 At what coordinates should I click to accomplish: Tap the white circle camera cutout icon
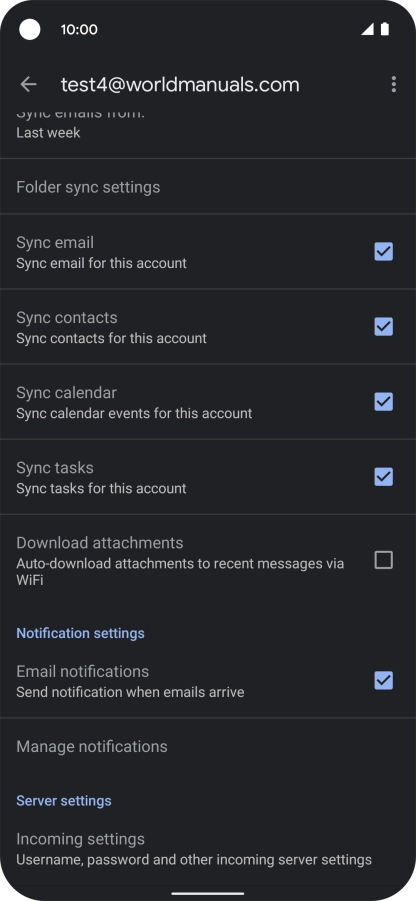click(30, 29)
